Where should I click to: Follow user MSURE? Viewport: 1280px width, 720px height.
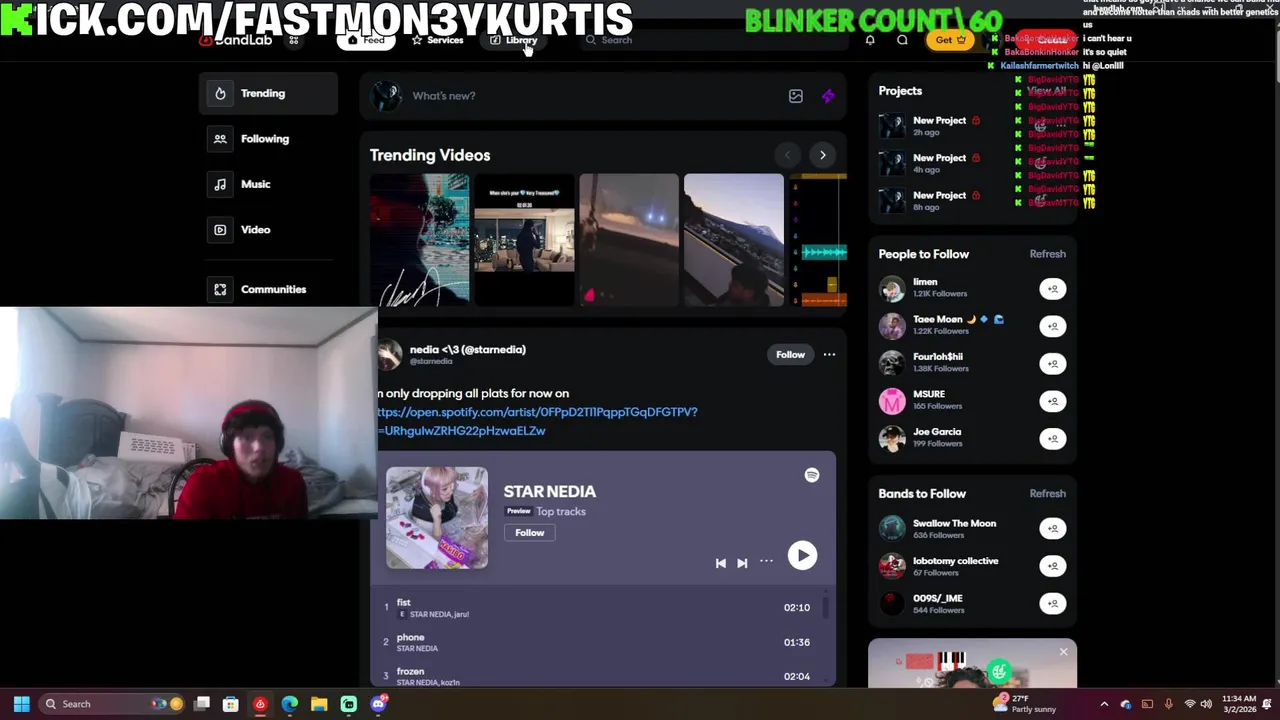[1052, 401]
